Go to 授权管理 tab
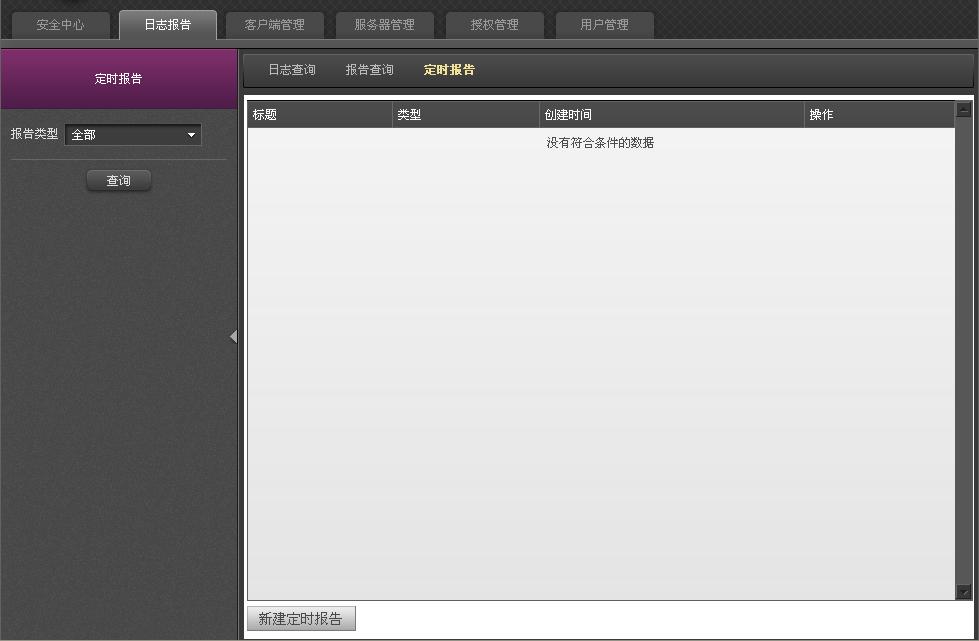The width and height of the screenshot is (979, 641). [x=494, y=25]
